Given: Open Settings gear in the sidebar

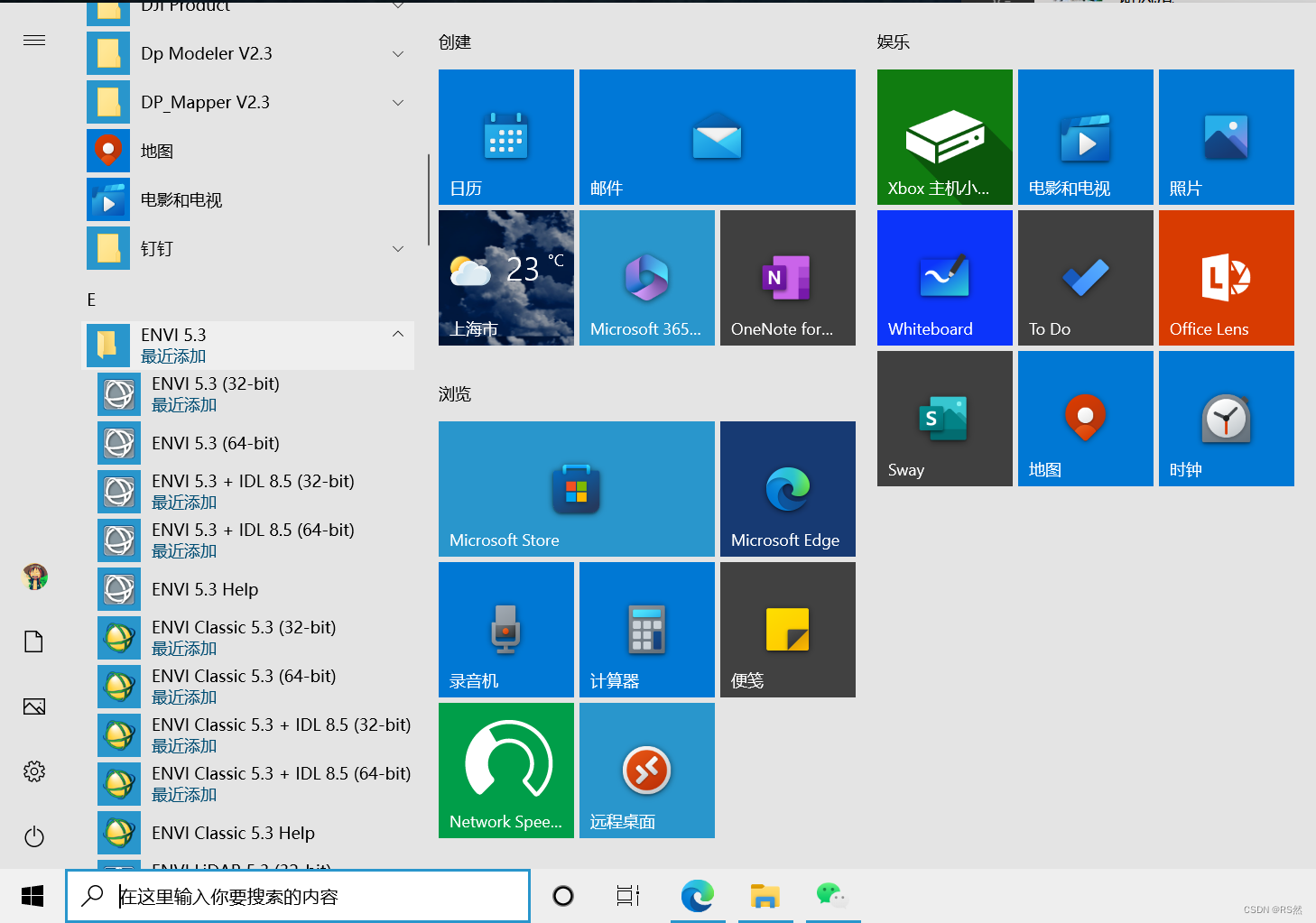Looking at the screenshot, I should click(x=34, y=771).
